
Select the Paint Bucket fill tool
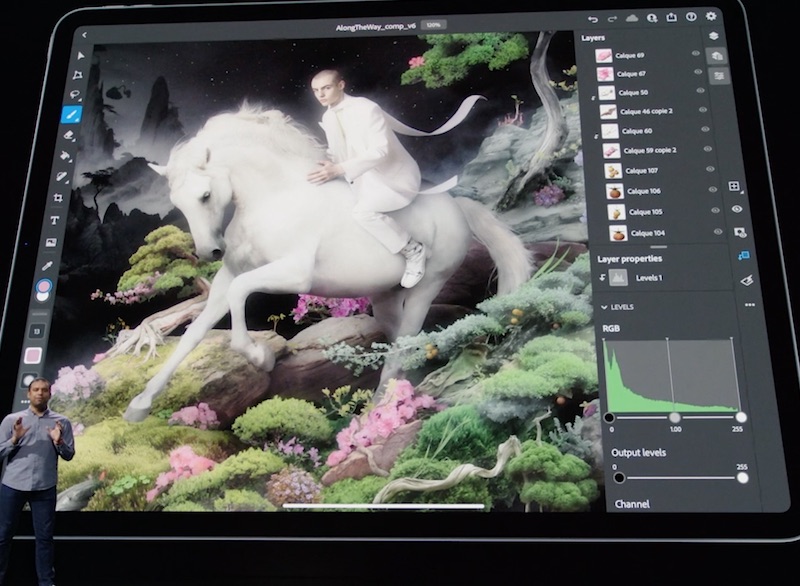[x=65, y=156]
